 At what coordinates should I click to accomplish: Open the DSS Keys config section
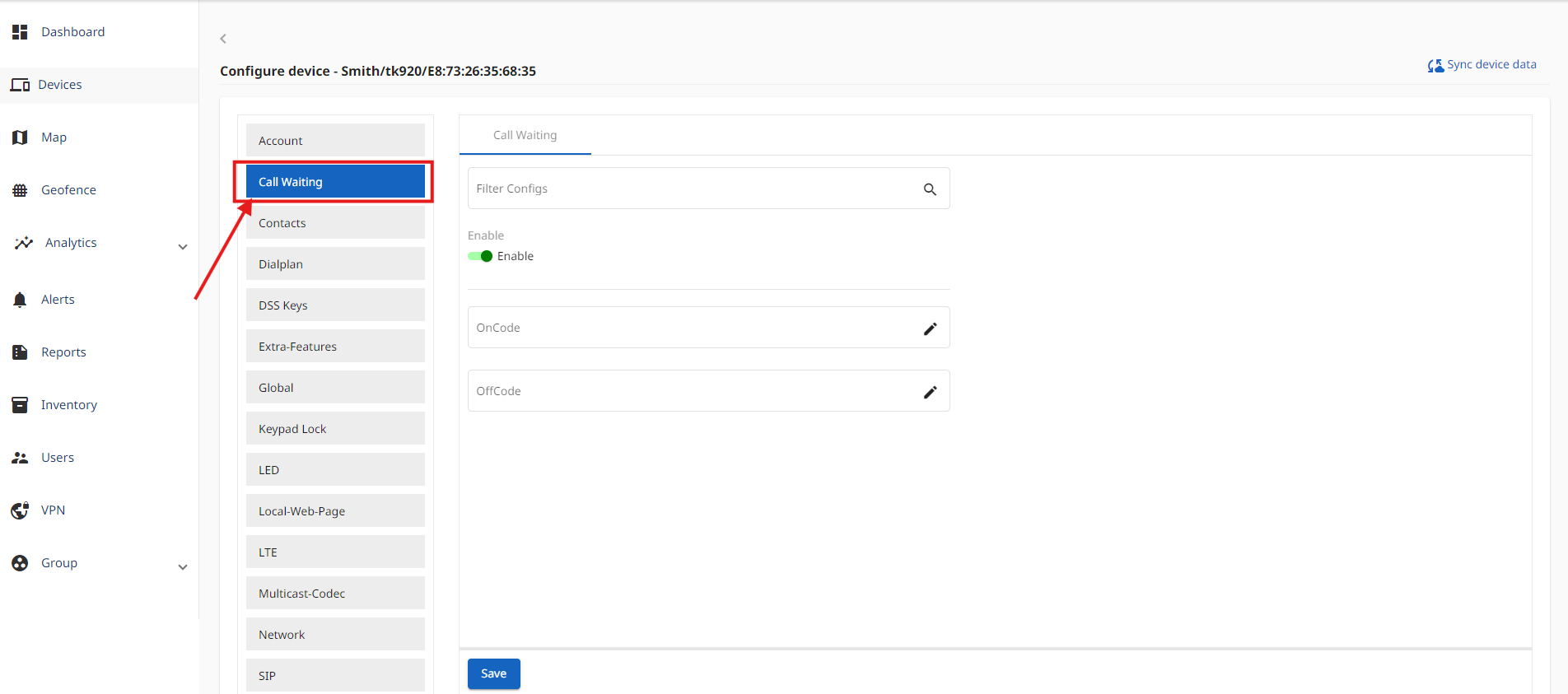(335, 305)
